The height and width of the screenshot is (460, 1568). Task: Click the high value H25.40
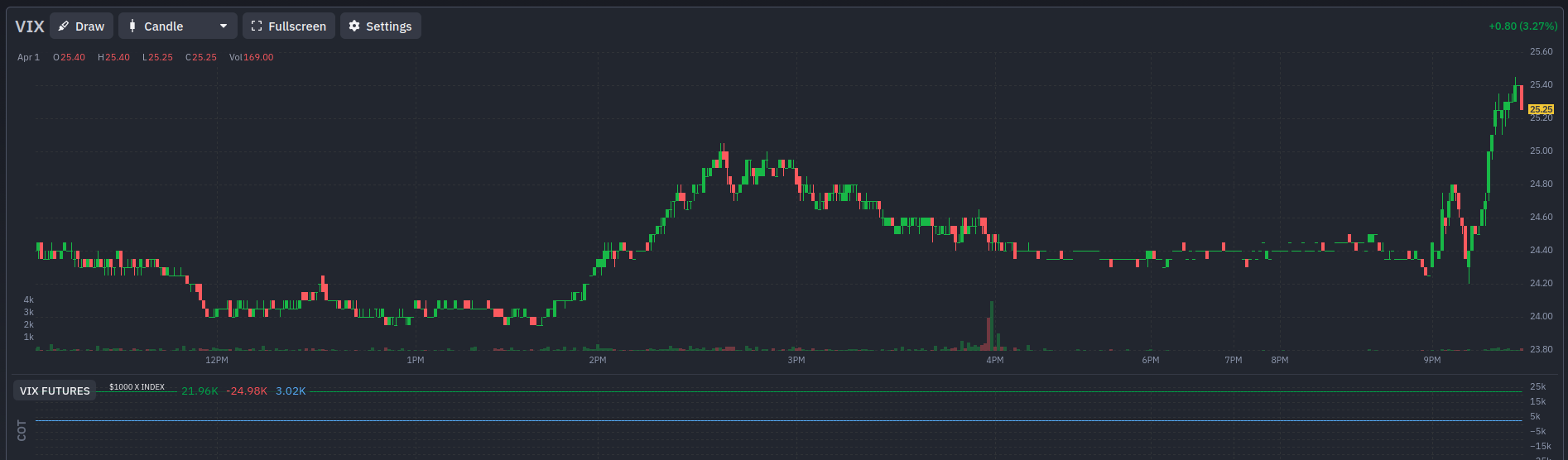point(113,57)
